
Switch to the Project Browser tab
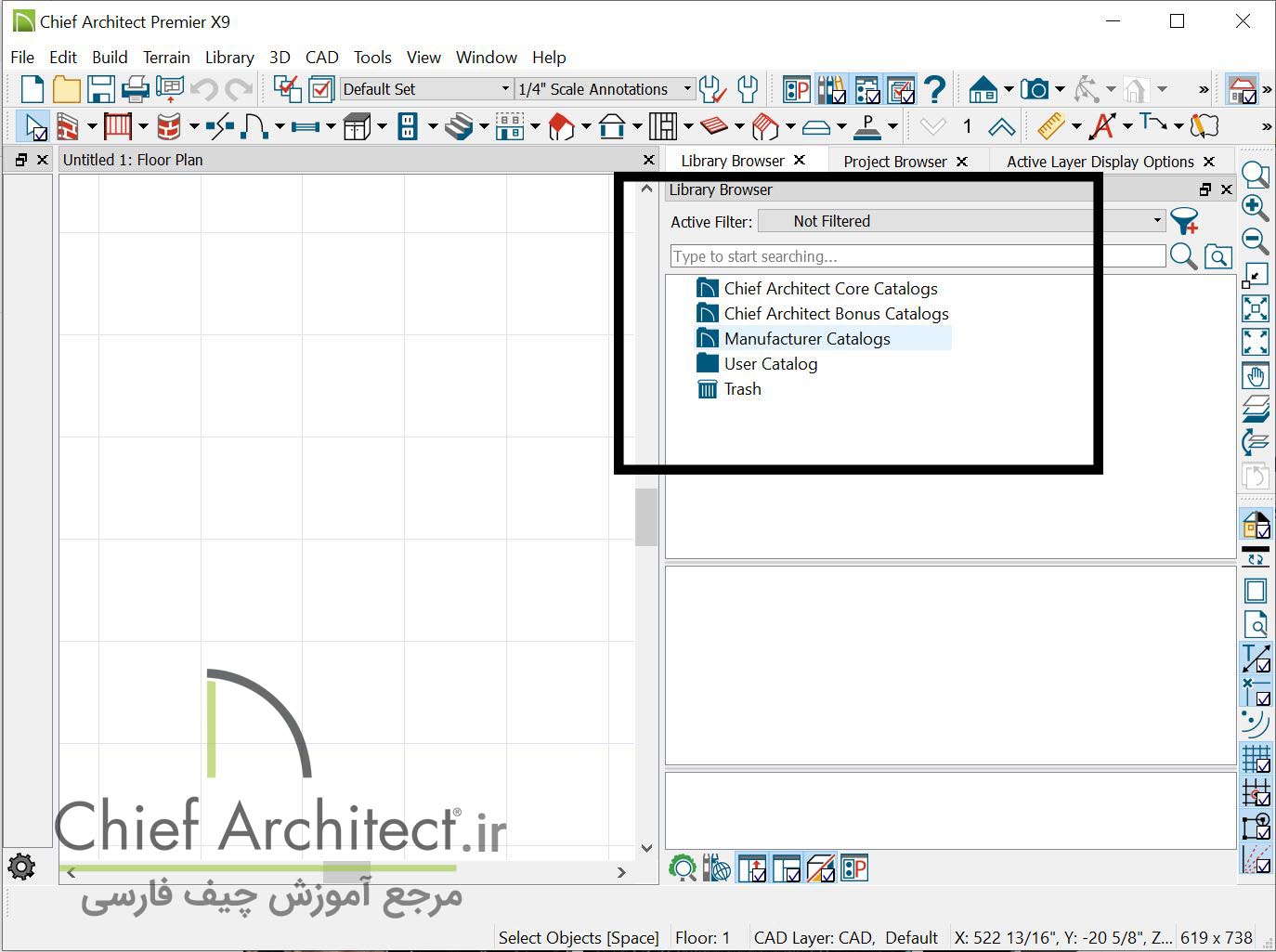tap(894, 162)
